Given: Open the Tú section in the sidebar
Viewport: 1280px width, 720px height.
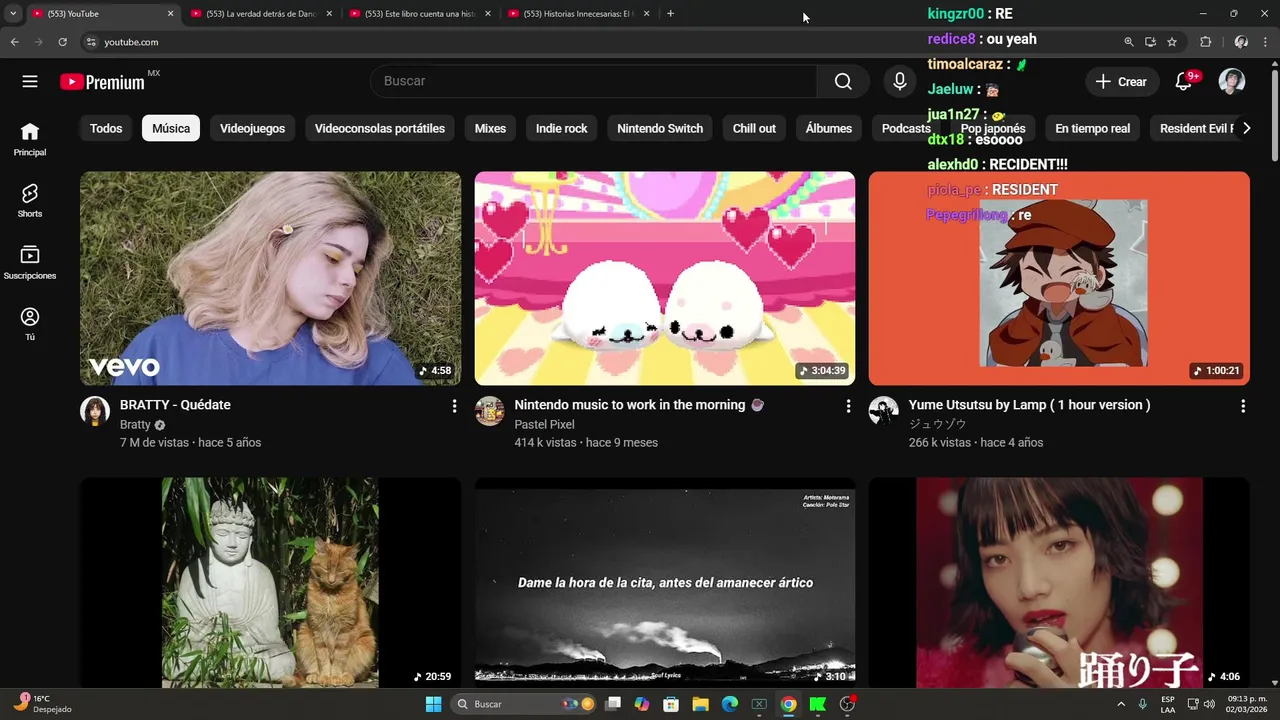Looking at the screenshot, I should point(30,324).
